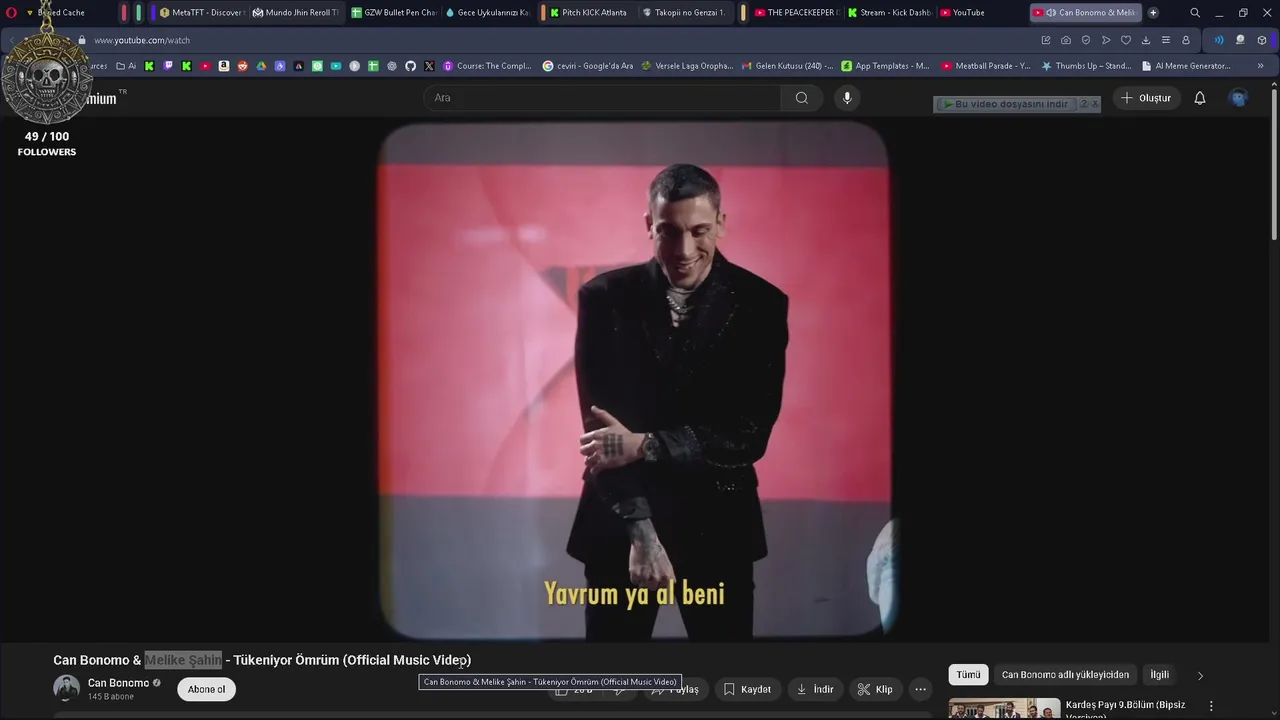The image size is (1280, 720).
Task: Click the YouTube search magnifier button
Action: [x=801, y=98]
